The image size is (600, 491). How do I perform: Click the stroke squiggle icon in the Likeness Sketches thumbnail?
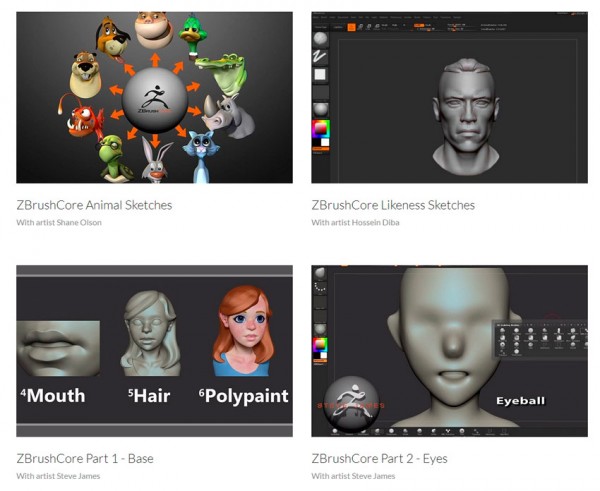[x=321, y=57]
